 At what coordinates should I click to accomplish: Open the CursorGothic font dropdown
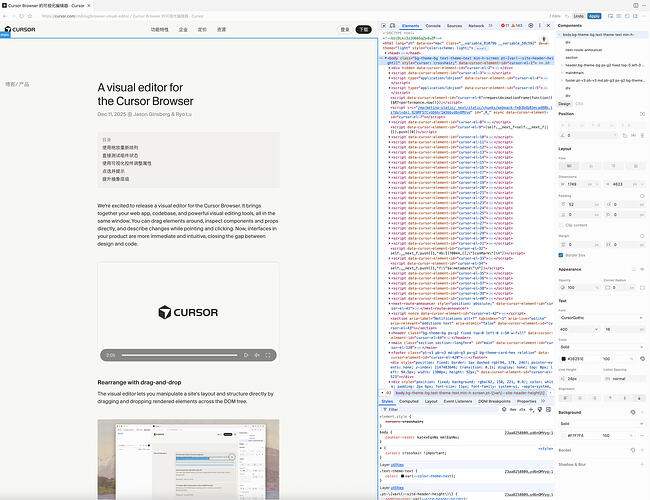point(602,318)
